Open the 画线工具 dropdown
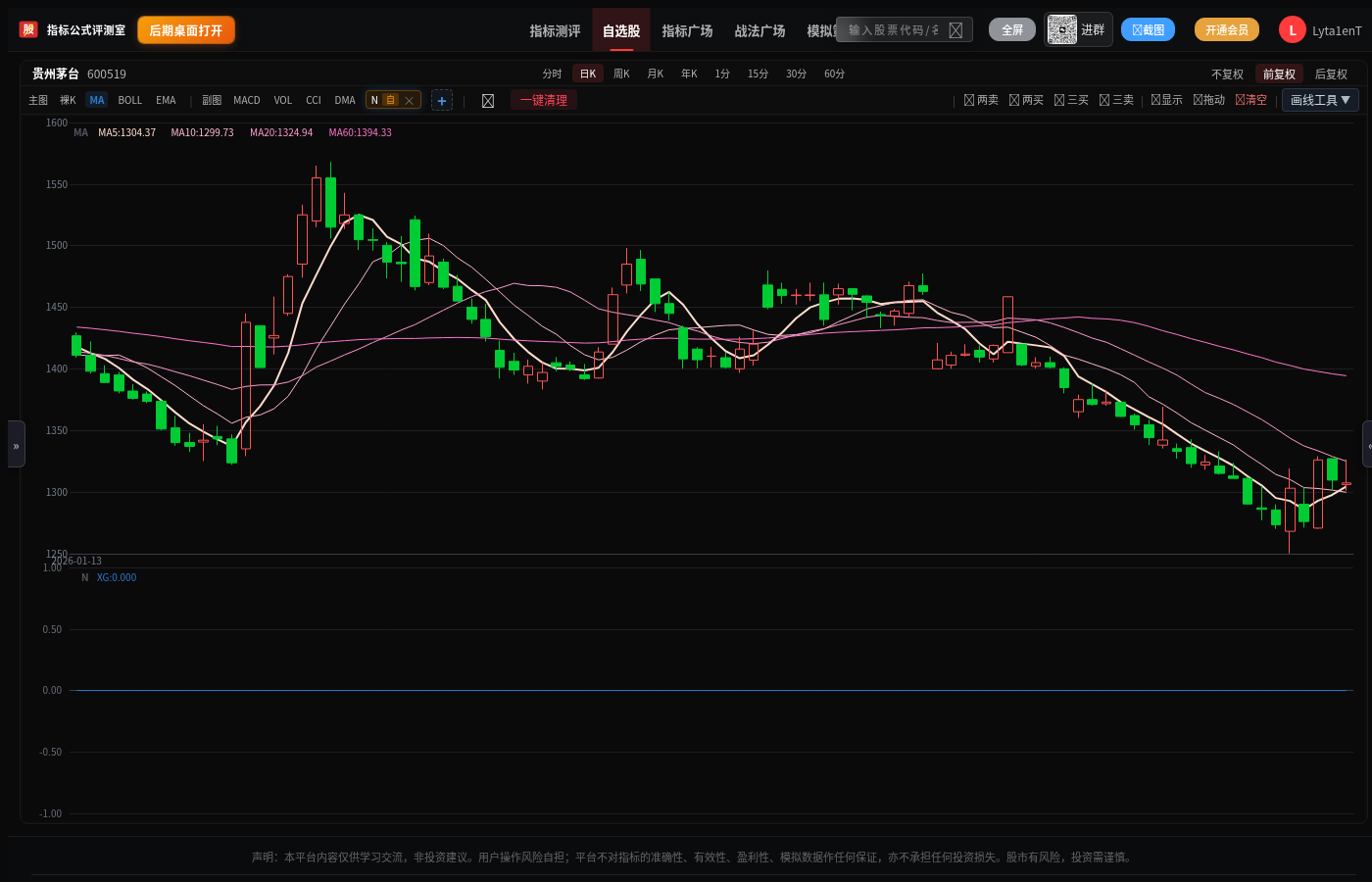Screen dimensions: 1372x882 1320,100
